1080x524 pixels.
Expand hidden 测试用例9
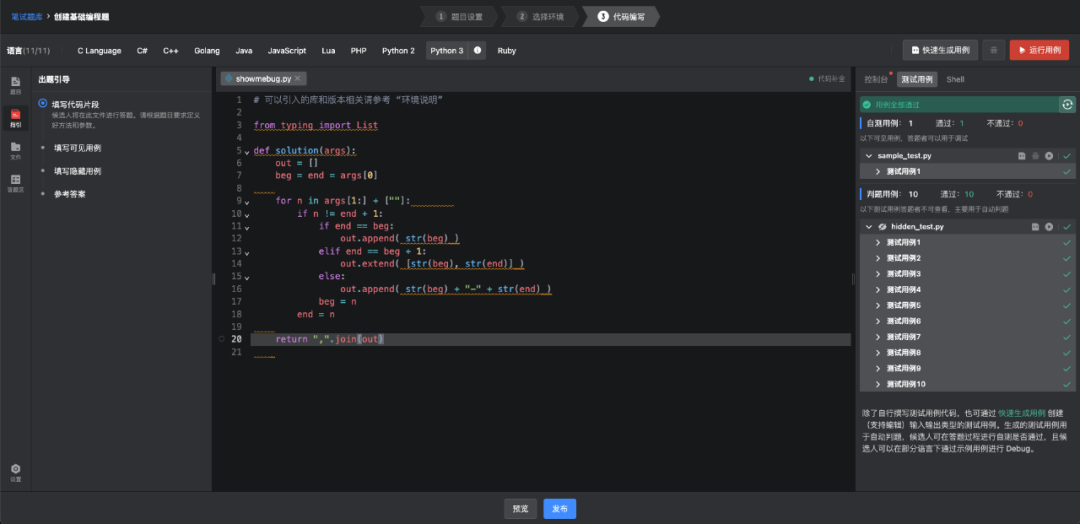(878, 368)
